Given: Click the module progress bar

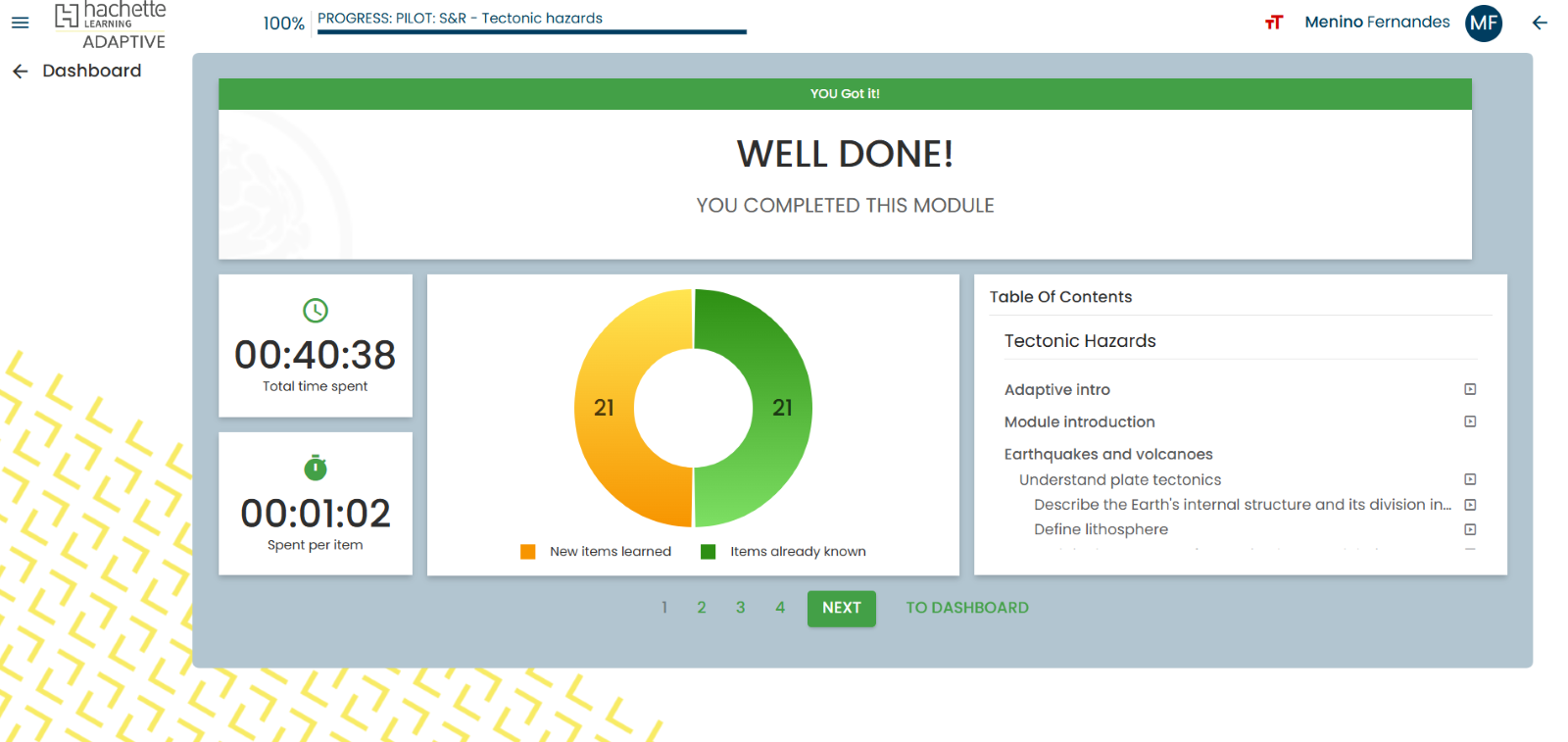Looking at the screenshot, I should [x=531, y=31].
